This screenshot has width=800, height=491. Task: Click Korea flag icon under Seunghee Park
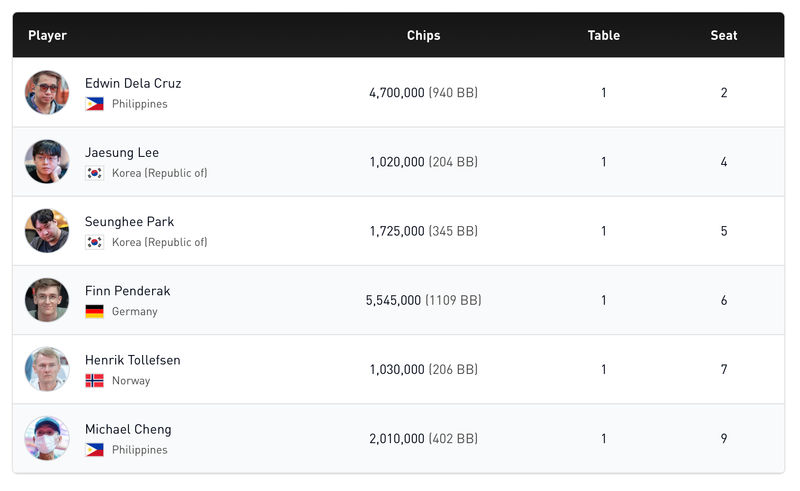(x=95, y=242)
